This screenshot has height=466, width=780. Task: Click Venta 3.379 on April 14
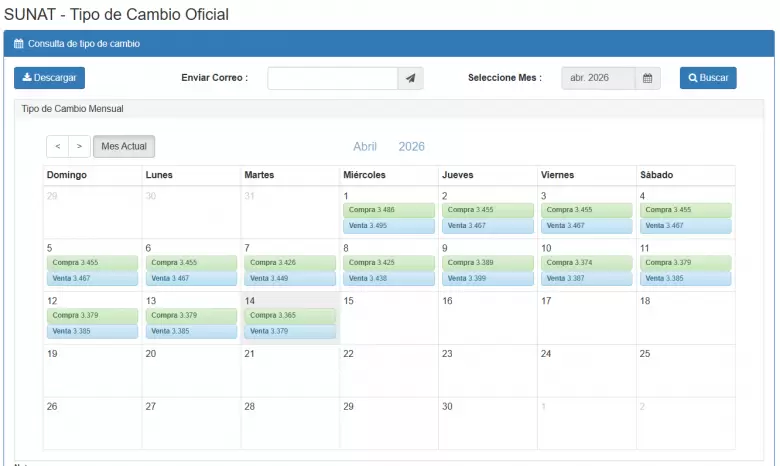click(290, 331)
